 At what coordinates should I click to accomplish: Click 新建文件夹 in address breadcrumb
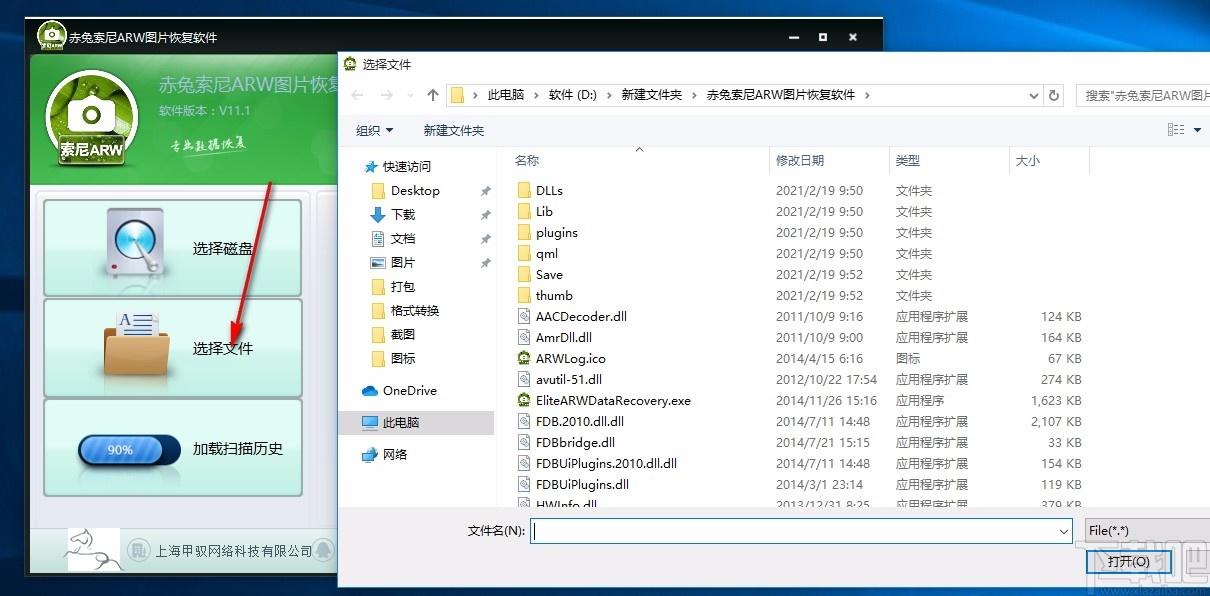click(651, 95)
